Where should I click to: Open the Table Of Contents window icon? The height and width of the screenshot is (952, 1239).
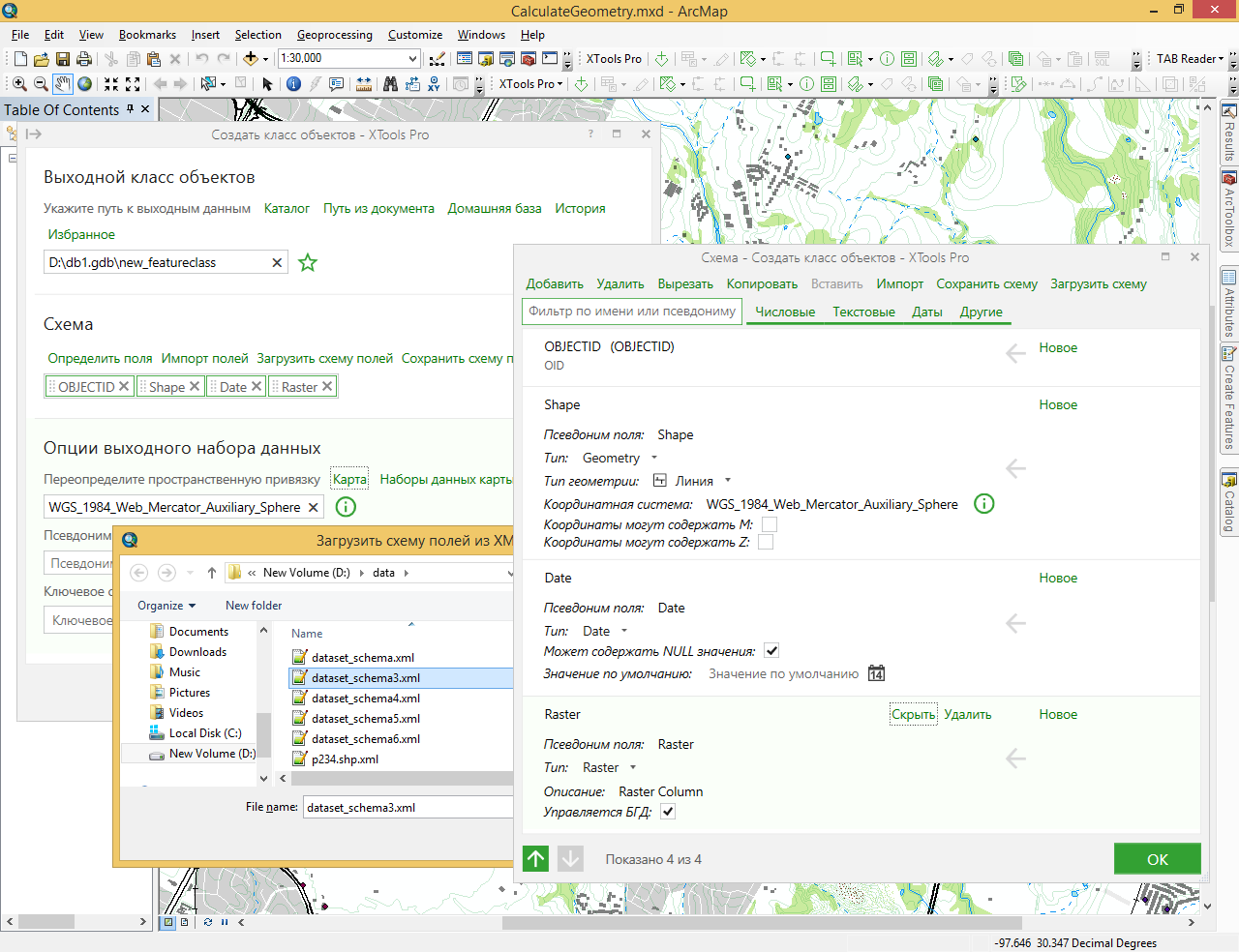coord(465,59)
